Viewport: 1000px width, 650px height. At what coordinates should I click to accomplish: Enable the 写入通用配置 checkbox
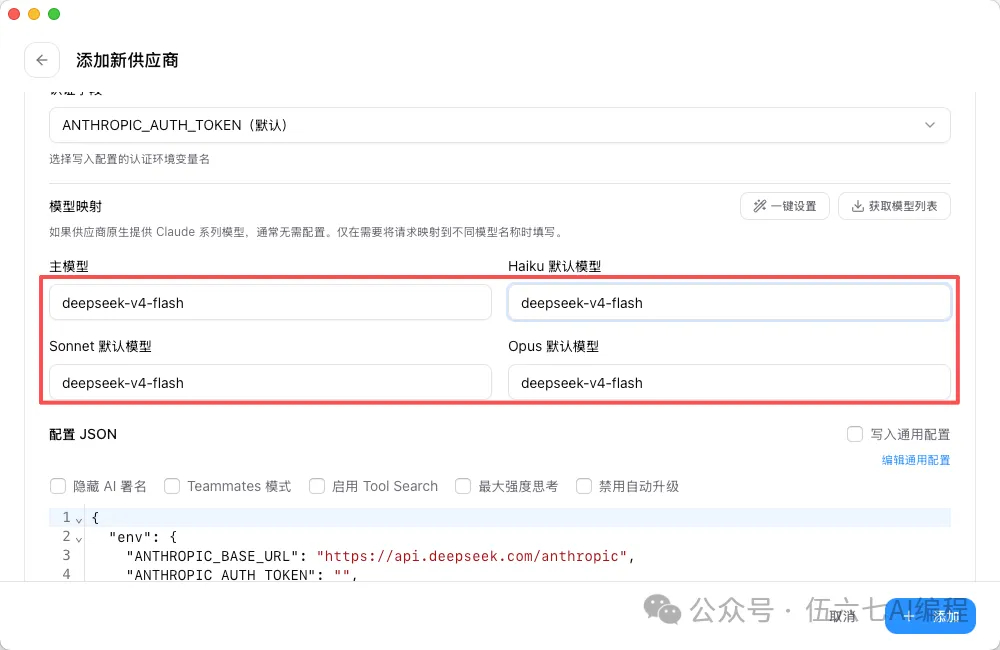tap(855, 434)
